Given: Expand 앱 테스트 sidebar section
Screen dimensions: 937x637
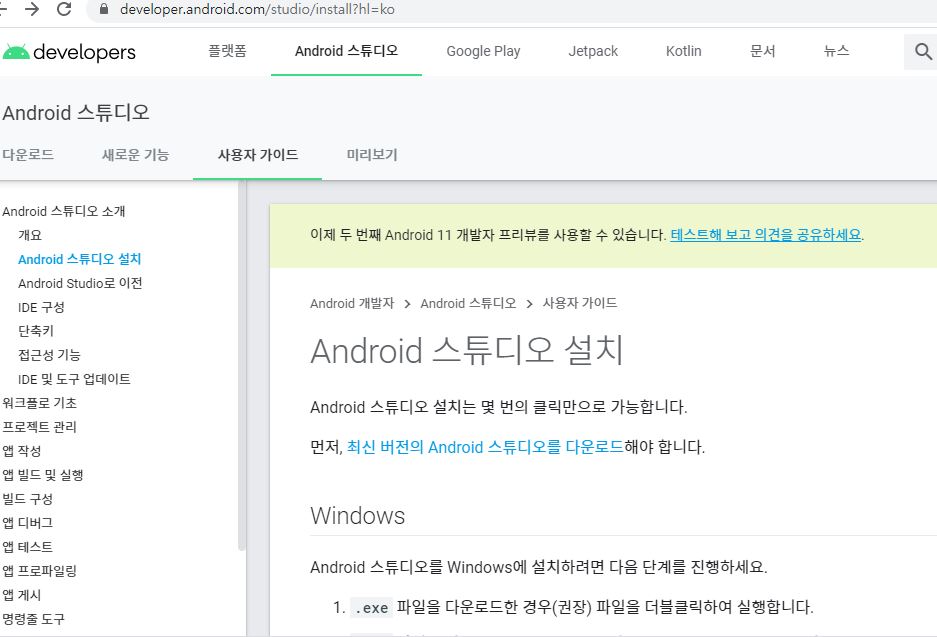Looking at the screenshot, I should (27, 546).
